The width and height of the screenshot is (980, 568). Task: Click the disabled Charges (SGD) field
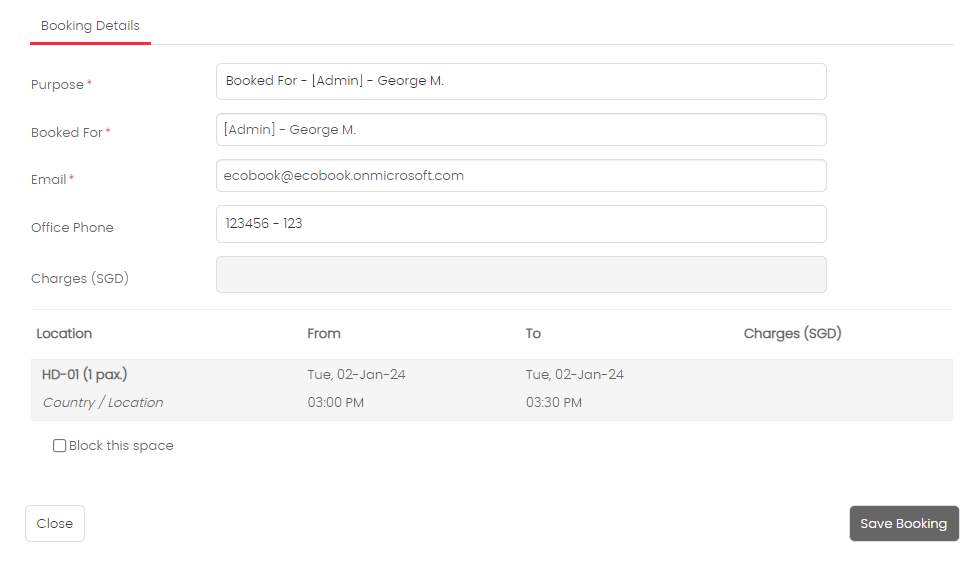pos(521,274)
